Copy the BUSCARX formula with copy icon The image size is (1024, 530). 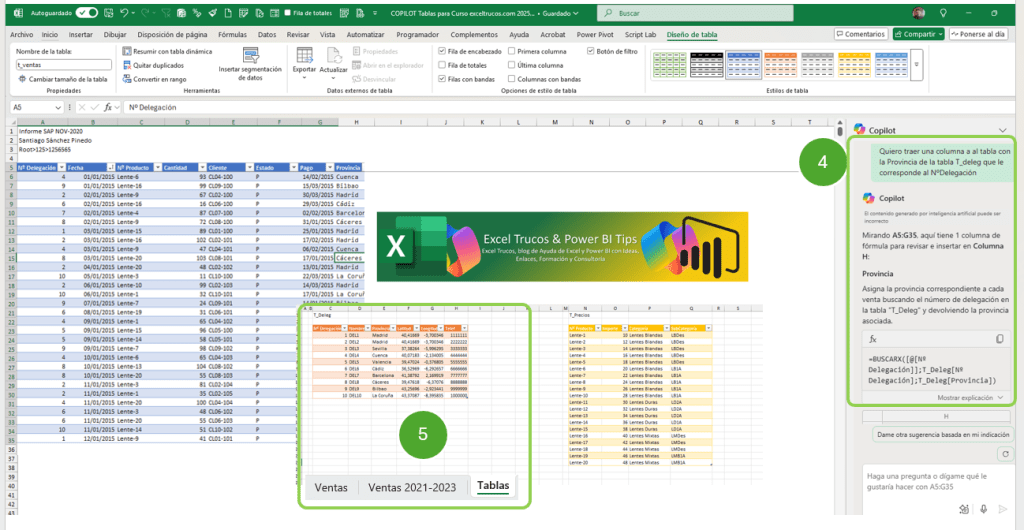click(x=1000, y=340)
